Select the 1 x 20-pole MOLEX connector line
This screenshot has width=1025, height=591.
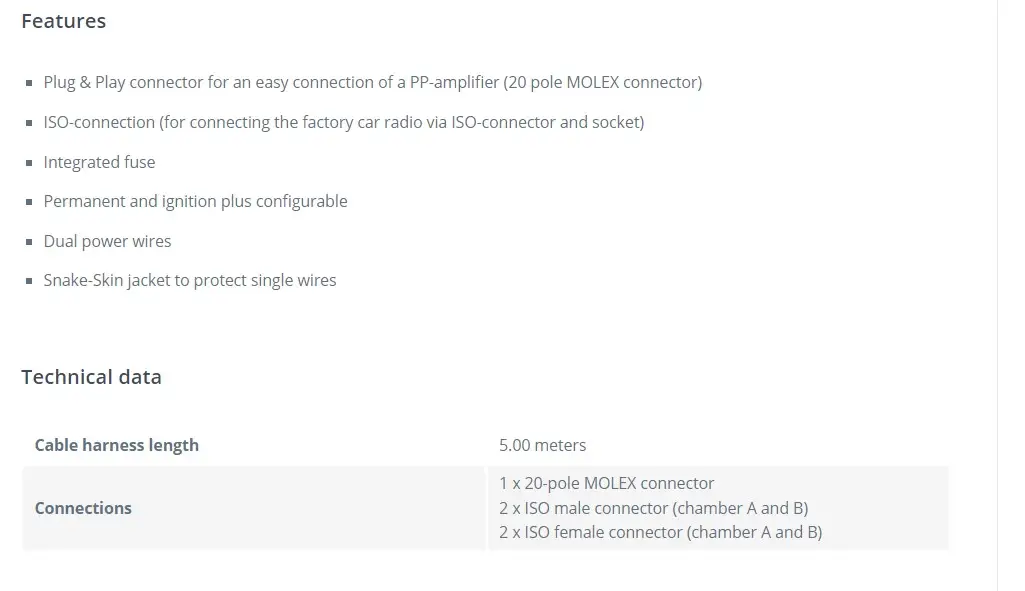(607, 483)
